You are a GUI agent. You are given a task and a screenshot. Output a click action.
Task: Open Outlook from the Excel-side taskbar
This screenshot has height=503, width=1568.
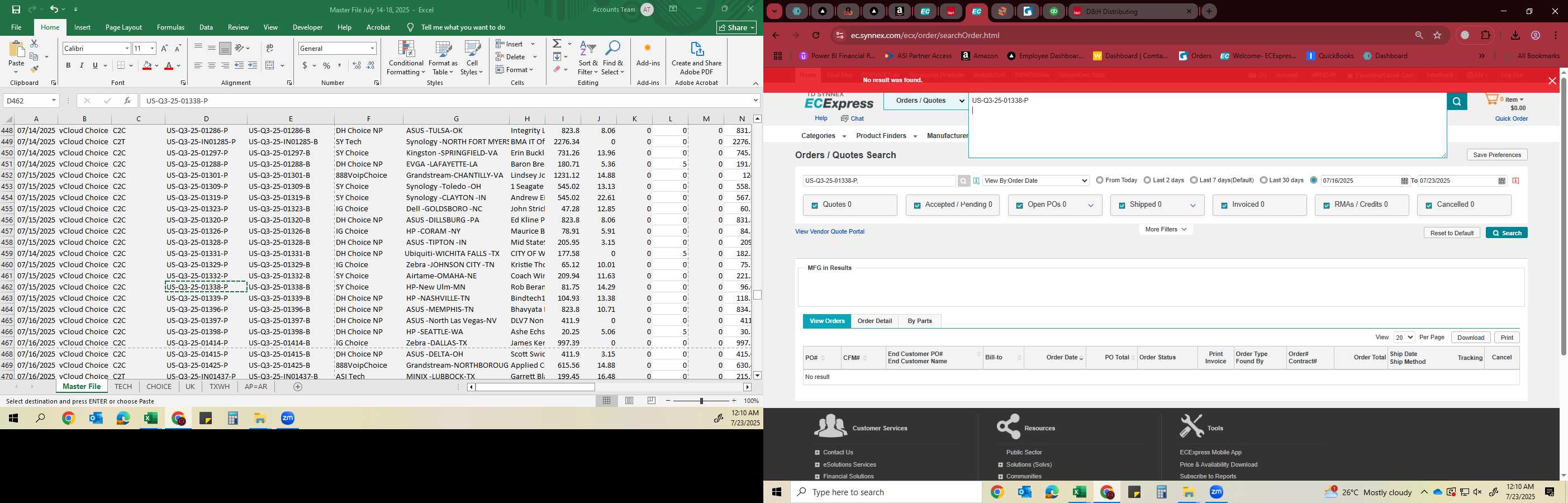click(96, 419)
